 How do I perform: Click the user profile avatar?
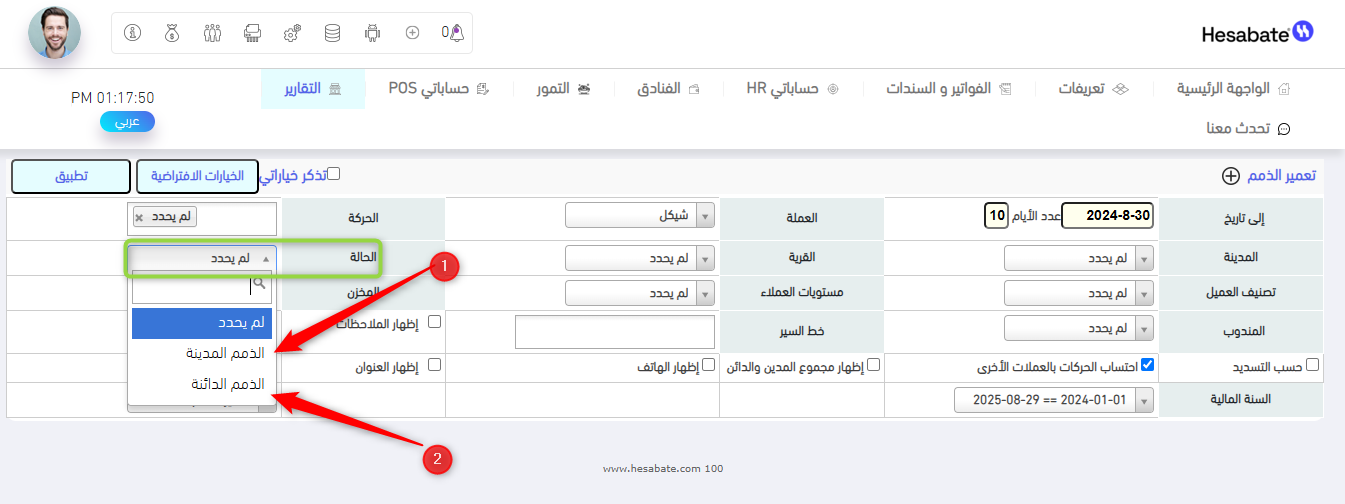(x=54, y=32)
